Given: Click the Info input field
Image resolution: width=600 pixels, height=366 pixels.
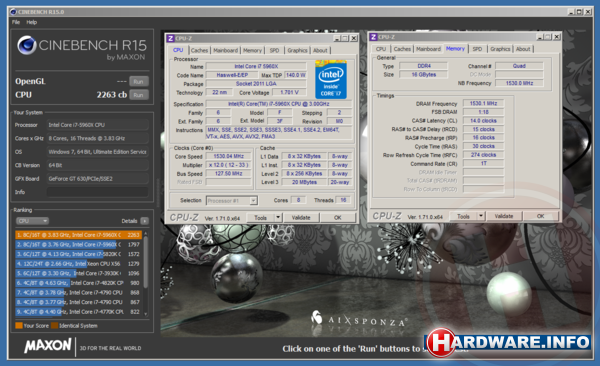Looking at the screenshot, I should coord(98,192).
